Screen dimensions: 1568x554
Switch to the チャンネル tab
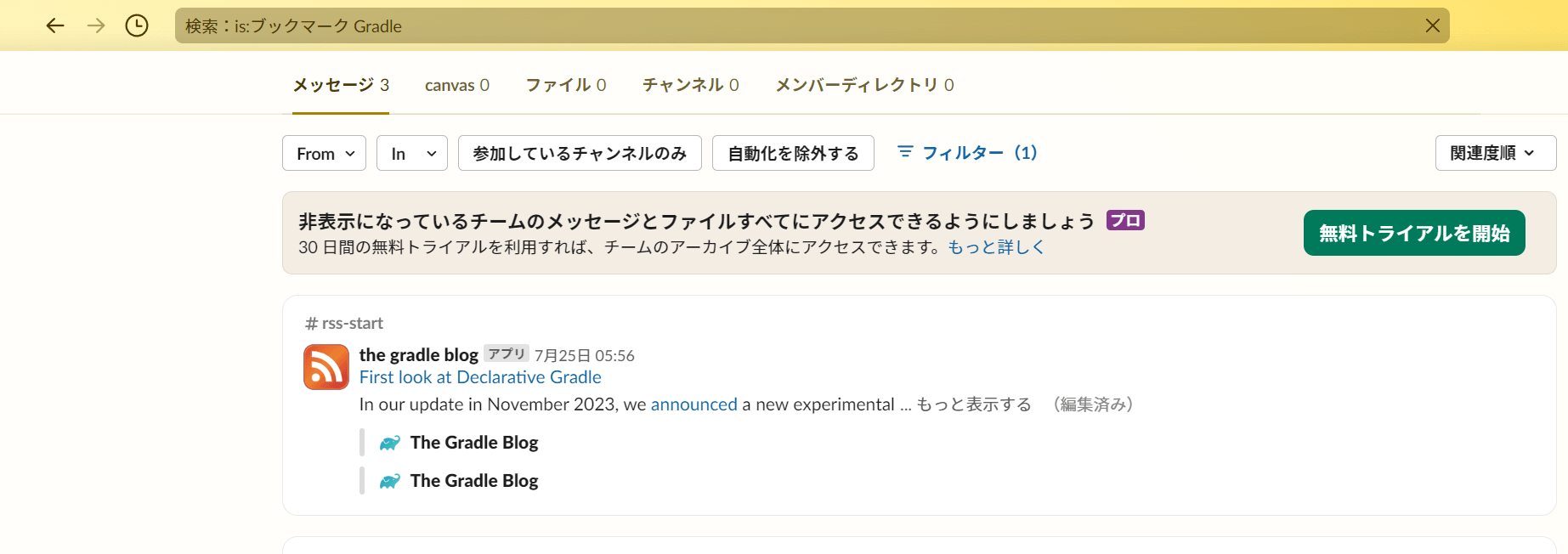691,85
